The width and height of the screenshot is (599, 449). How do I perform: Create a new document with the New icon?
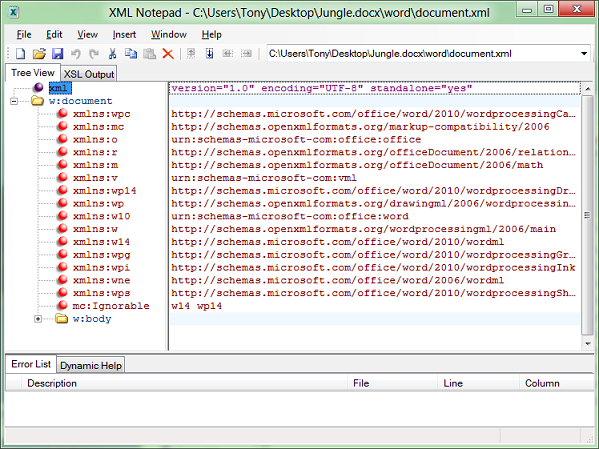click(x=20, y=54)
